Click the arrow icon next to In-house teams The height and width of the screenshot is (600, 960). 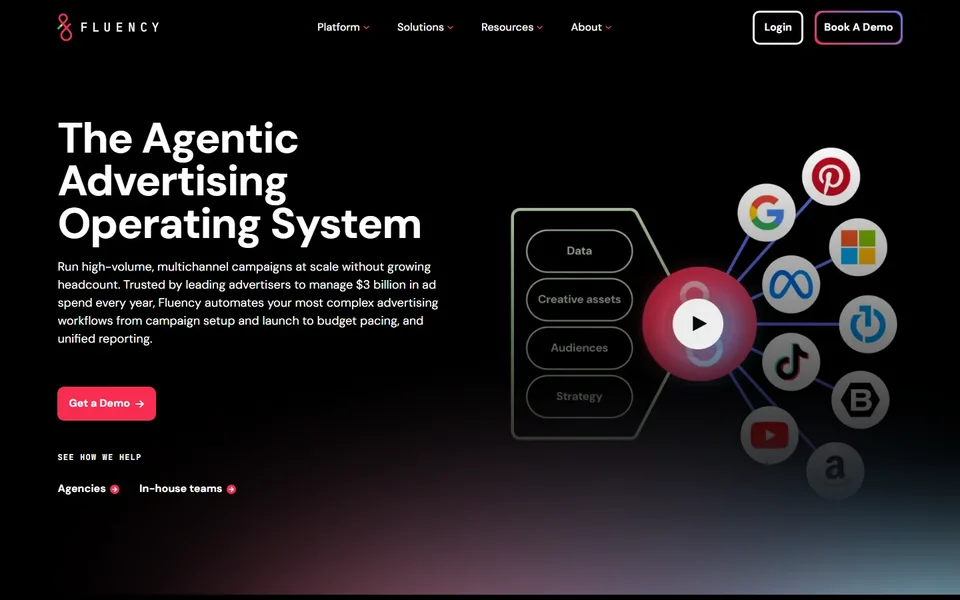tap(231, 489)
